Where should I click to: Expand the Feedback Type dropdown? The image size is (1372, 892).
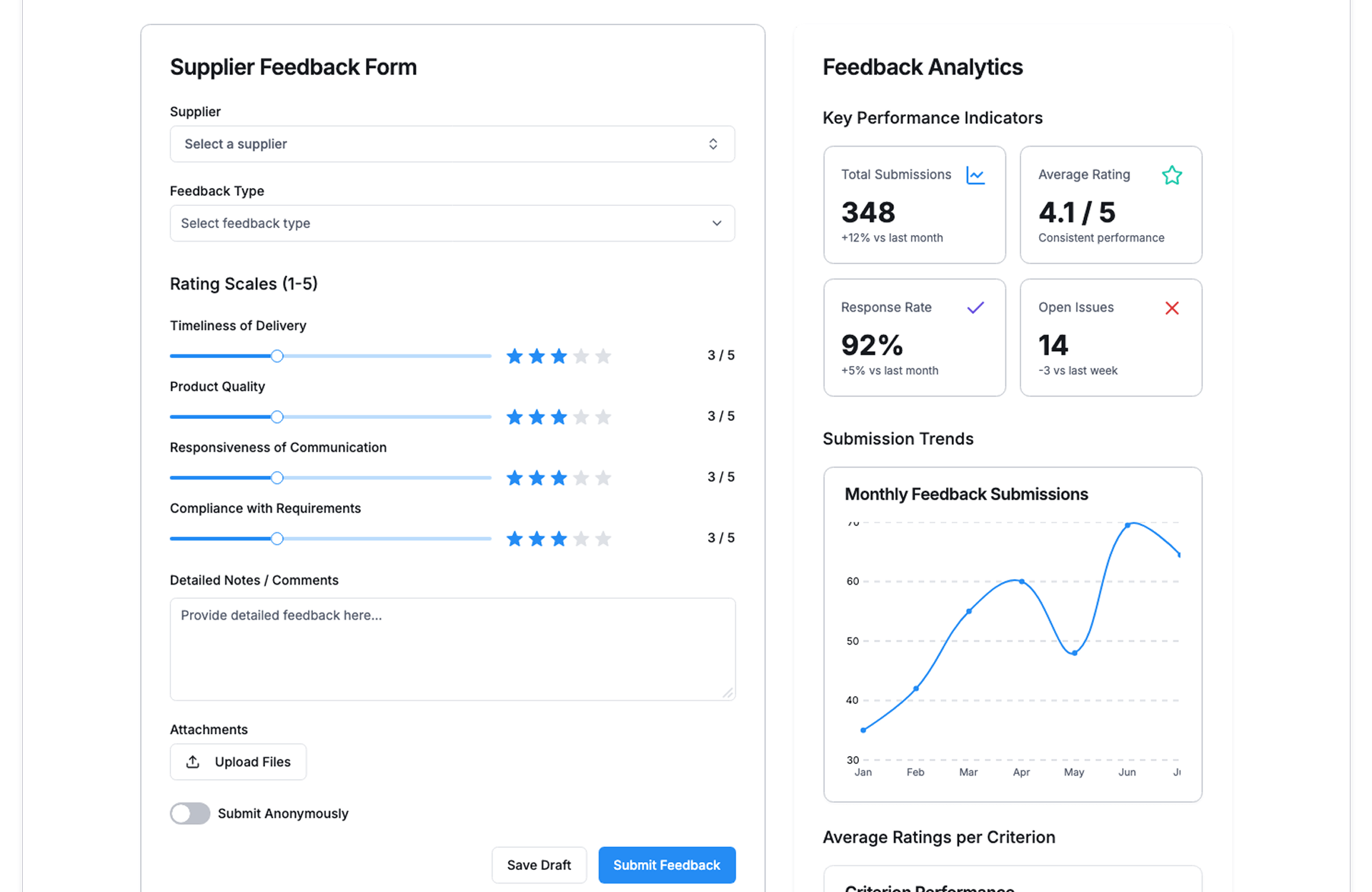(x=452, y=224)
